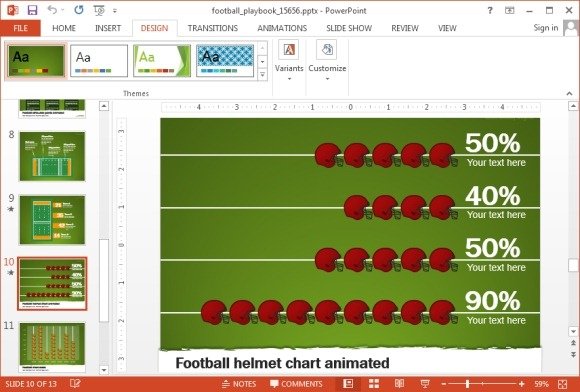Expand the full themes gallery
580x392 pixels.
tap(262, 75)
